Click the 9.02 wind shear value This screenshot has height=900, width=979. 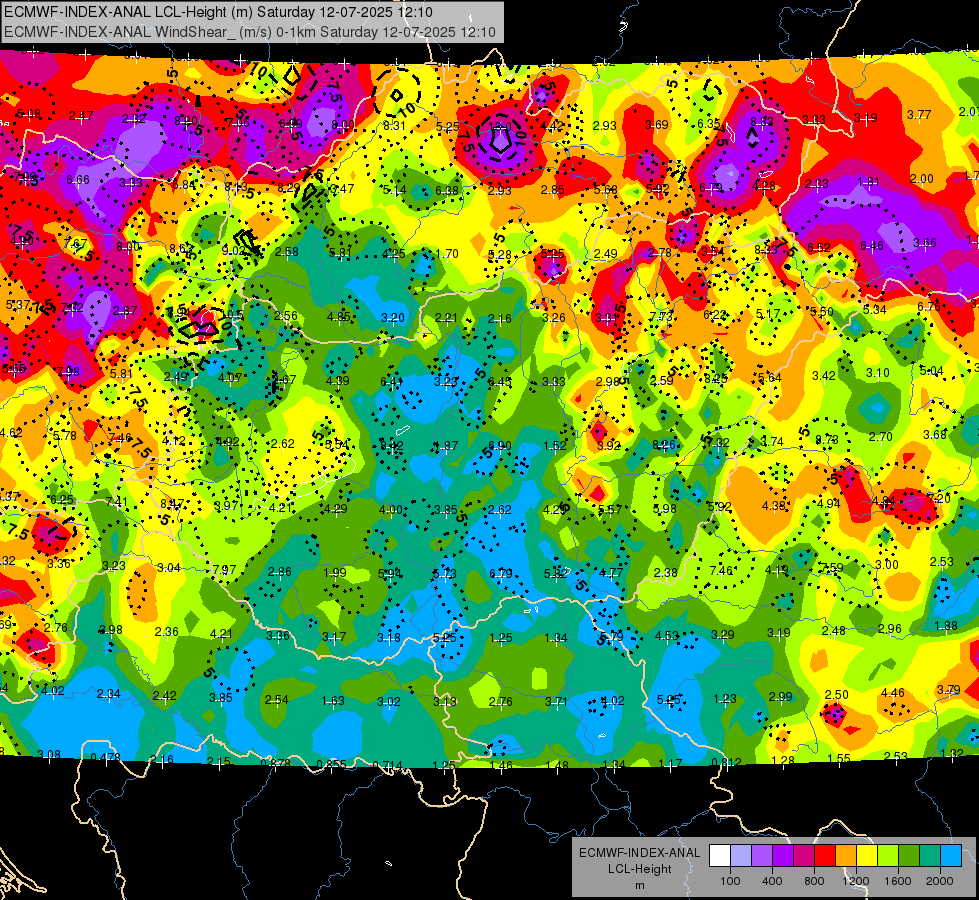234,251
